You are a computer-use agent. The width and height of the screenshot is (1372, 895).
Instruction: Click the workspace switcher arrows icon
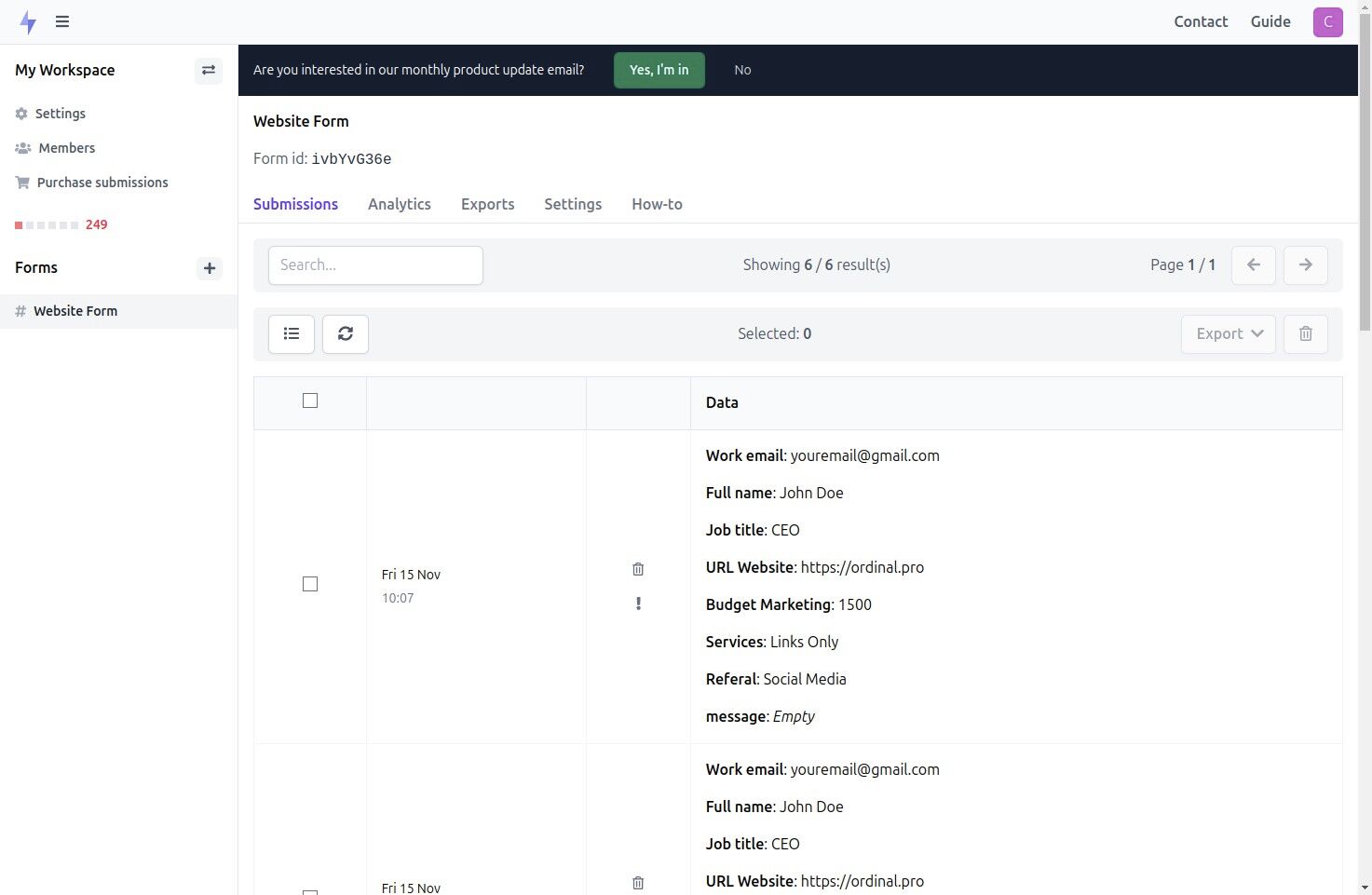(x=209, y=70)
